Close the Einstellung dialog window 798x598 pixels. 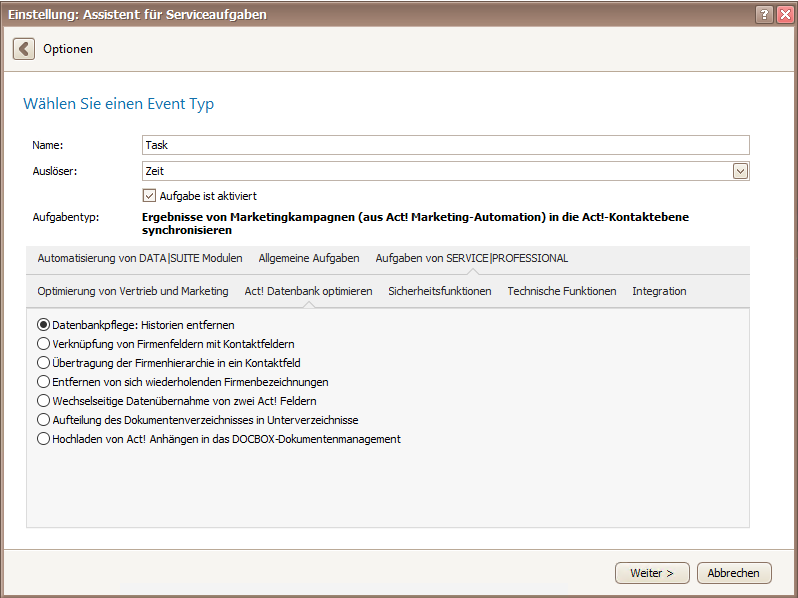tap(785, 14)
